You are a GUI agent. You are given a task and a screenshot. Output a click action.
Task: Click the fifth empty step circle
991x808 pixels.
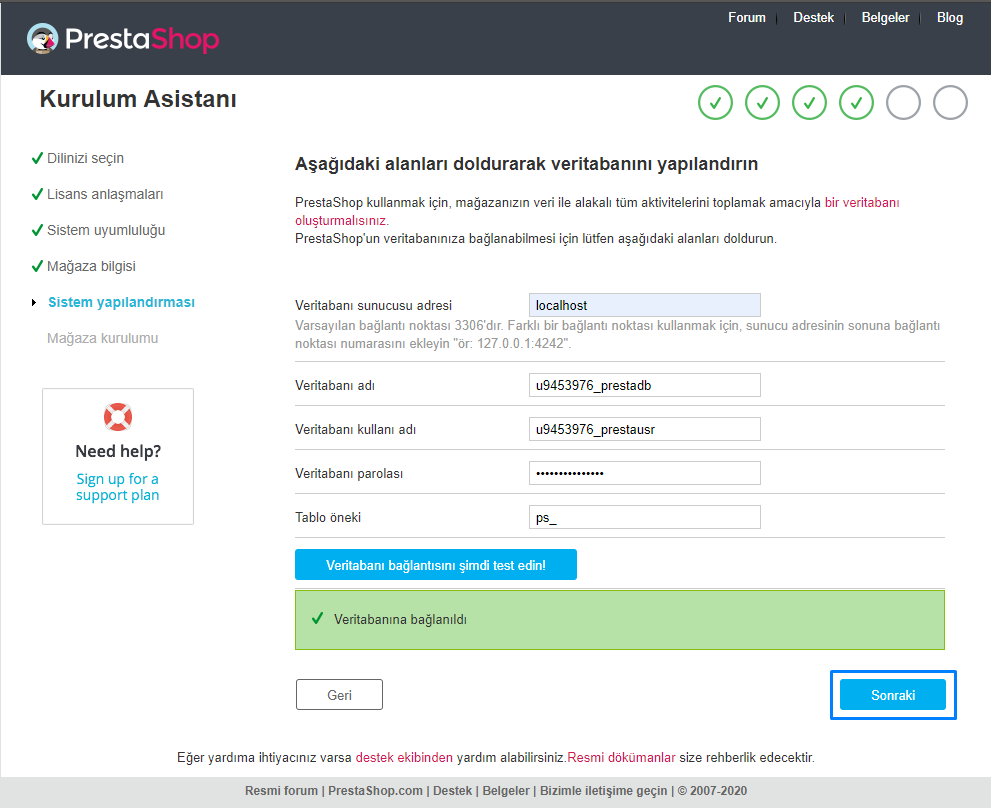pyautogui.click(x=903, y=102)
